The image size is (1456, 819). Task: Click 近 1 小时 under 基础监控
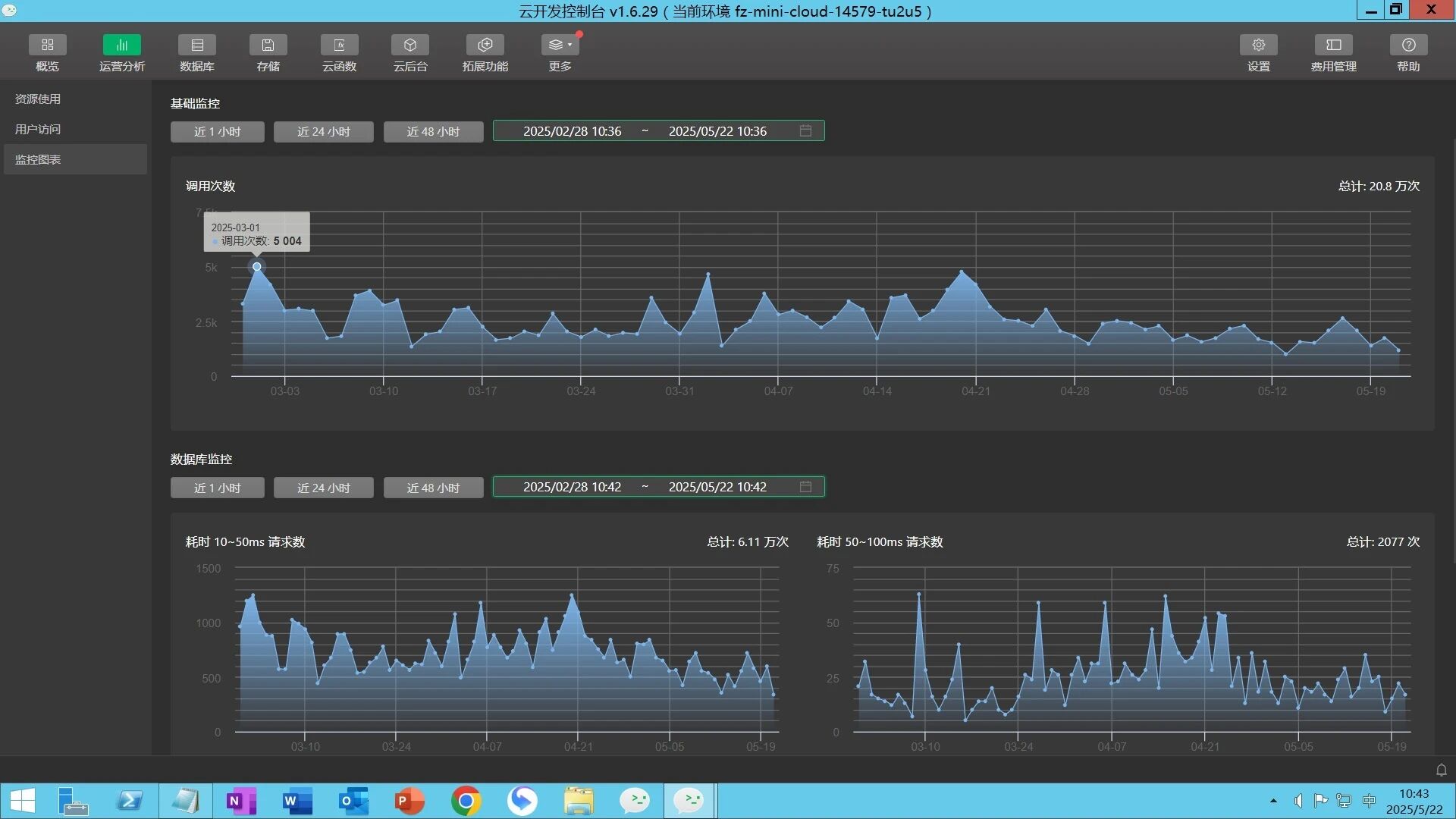click(x=217, y=132)
